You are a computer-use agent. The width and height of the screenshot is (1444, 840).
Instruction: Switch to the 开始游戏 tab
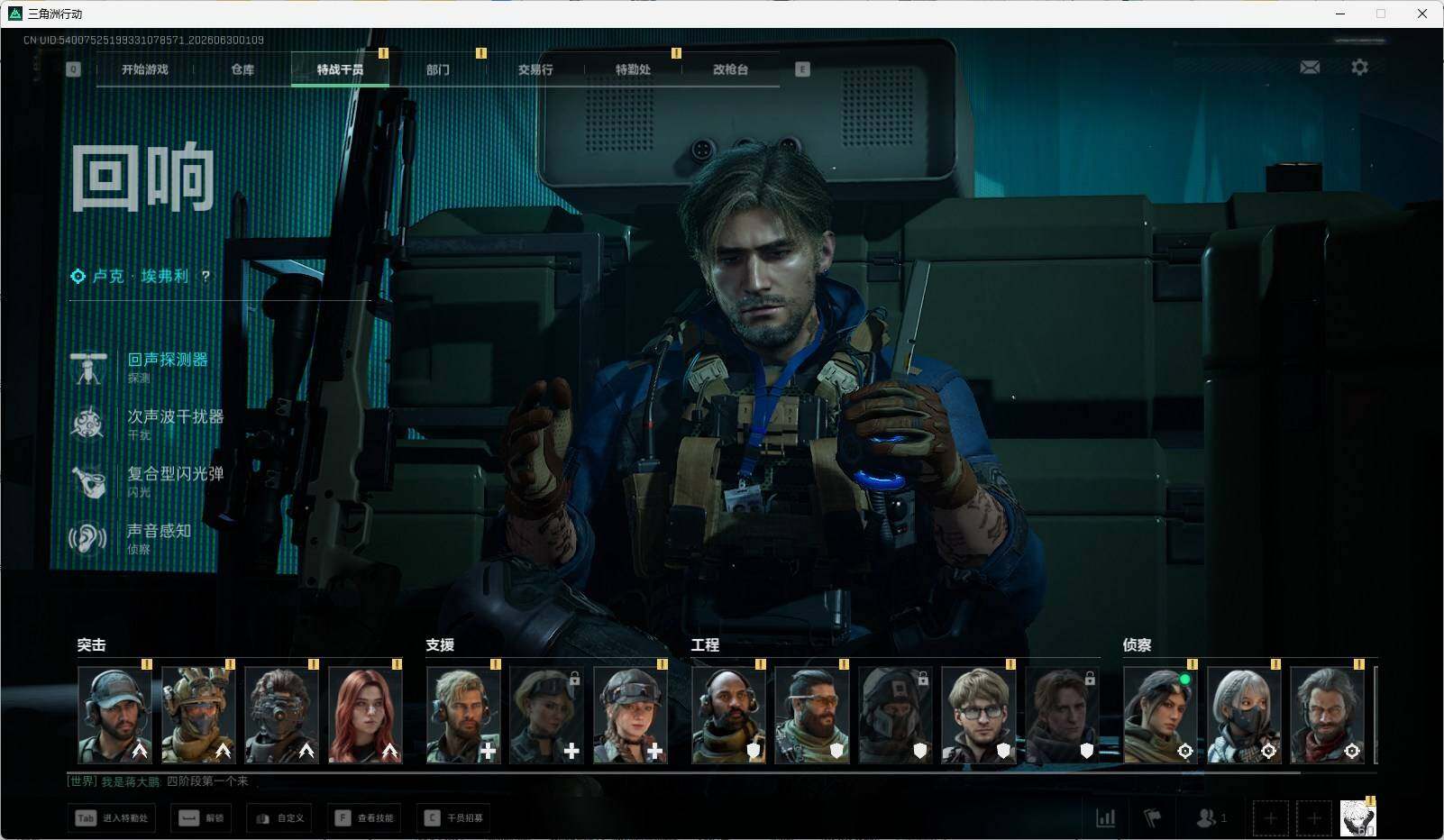pyautogui.click(x=145, y=69)
